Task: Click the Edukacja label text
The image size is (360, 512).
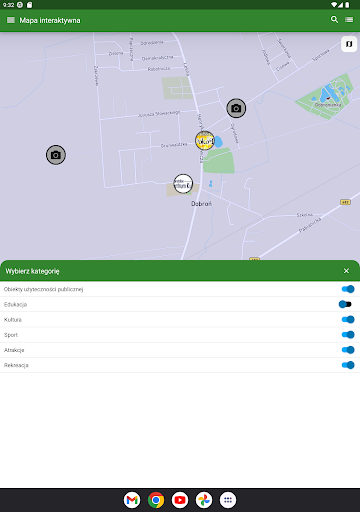Action: pos(15,304)
